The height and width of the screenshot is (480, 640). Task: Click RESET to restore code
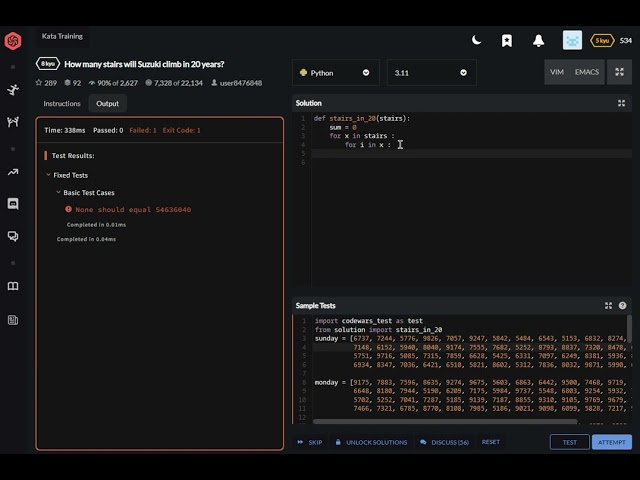(x=491, y=442)
